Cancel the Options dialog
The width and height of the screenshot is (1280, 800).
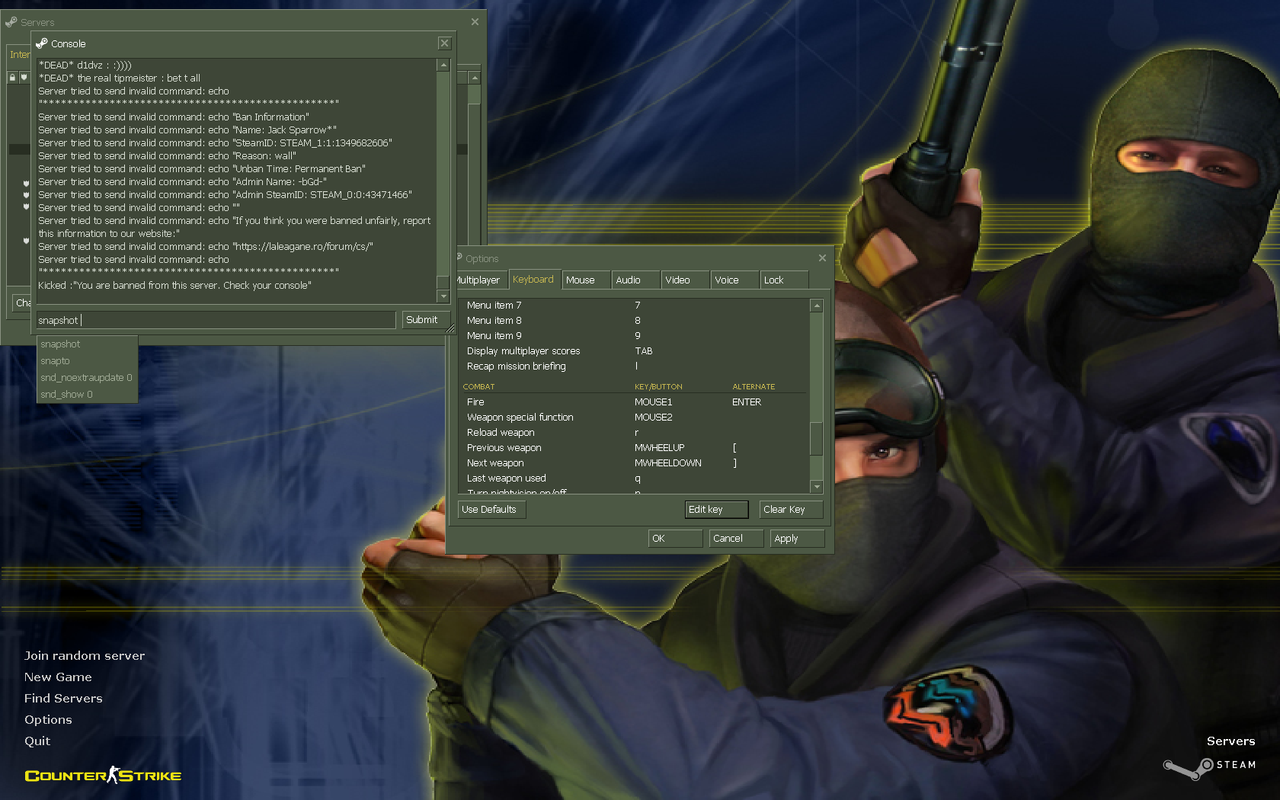736,539
